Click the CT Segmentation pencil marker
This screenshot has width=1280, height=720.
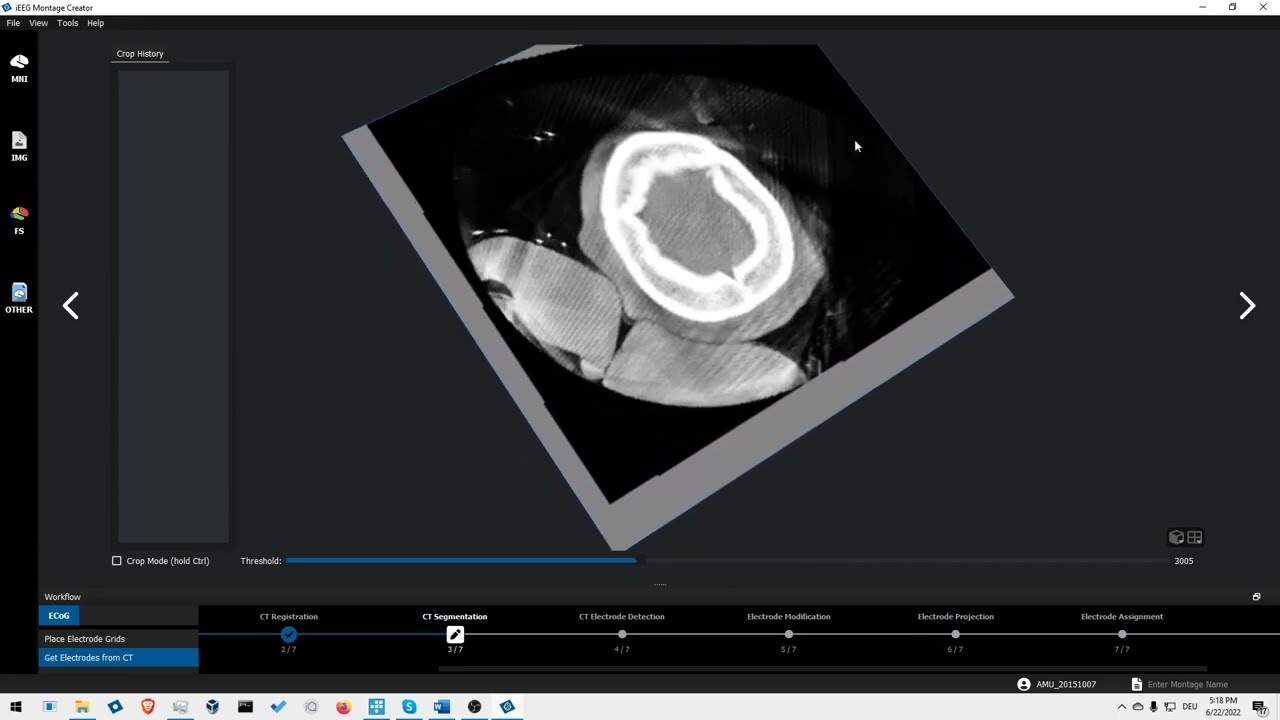tap(455, 634)
